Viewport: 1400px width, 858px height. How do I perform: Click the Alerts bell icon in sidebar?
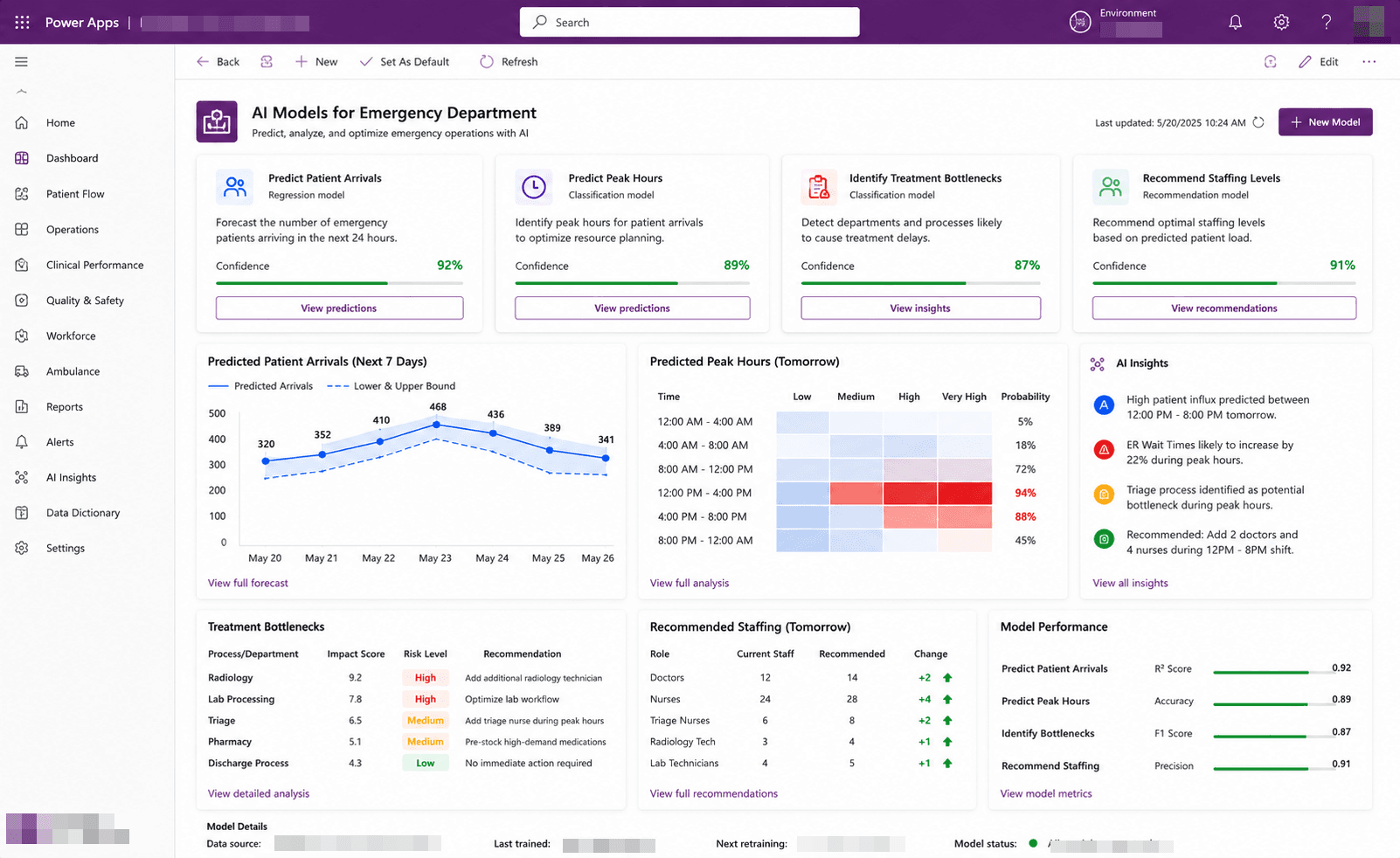click(x=22, y=442)
